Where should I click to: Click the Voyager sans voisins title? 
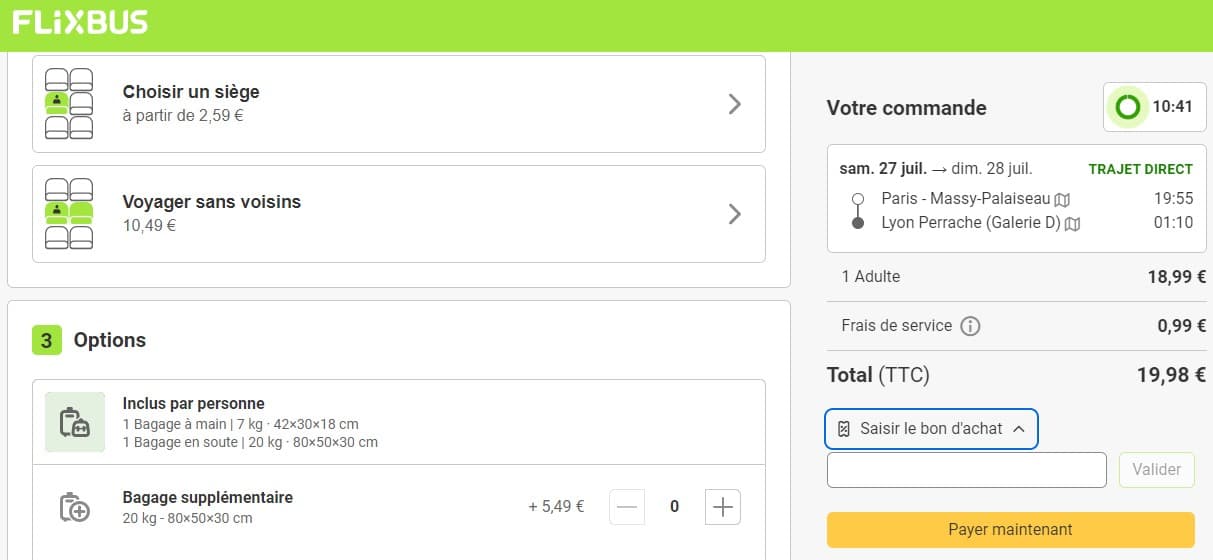(211, 202)
